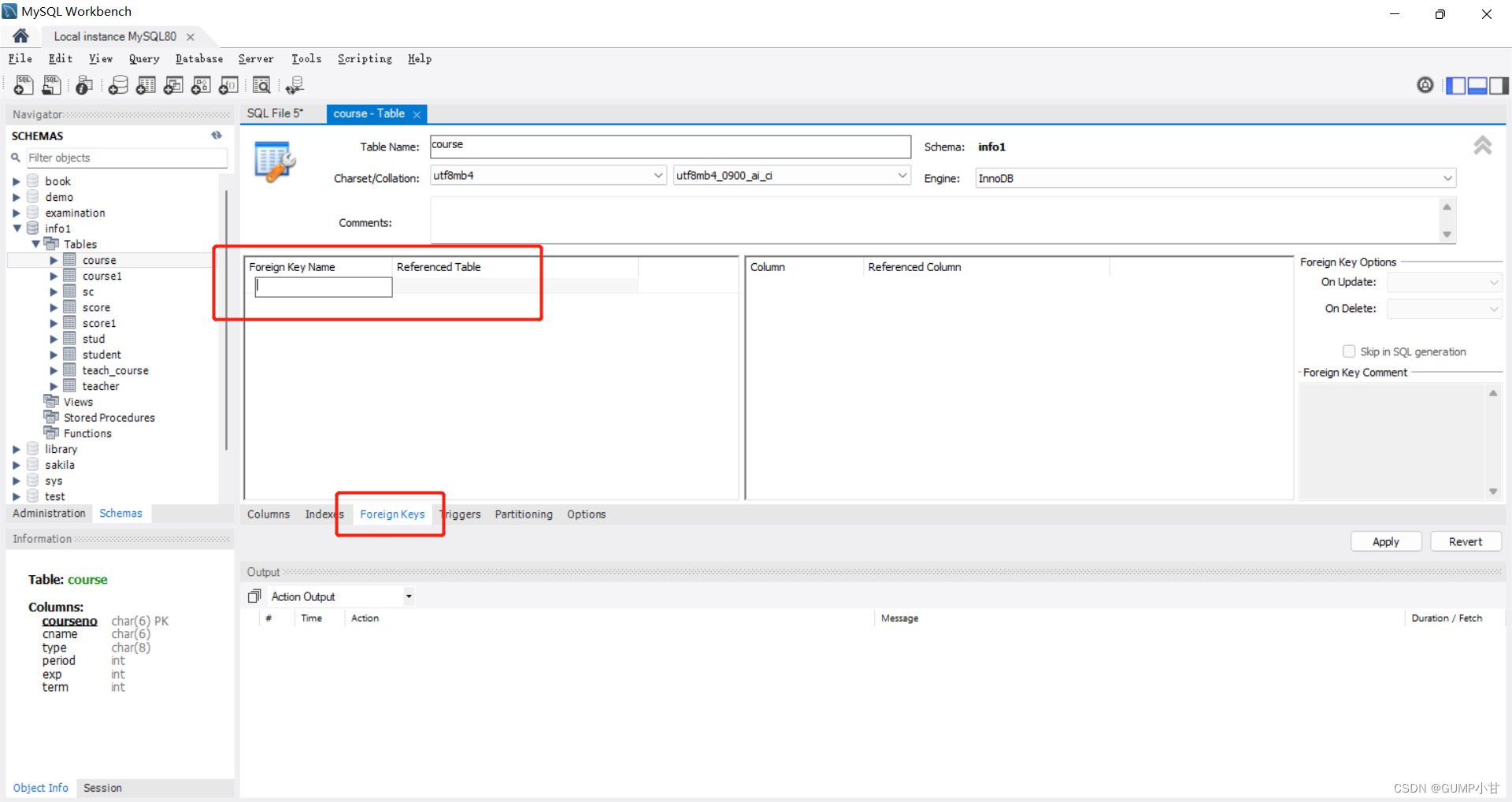The image size is (1512, 802).
Task: Open the Query menu
Action: coord(144,58)
